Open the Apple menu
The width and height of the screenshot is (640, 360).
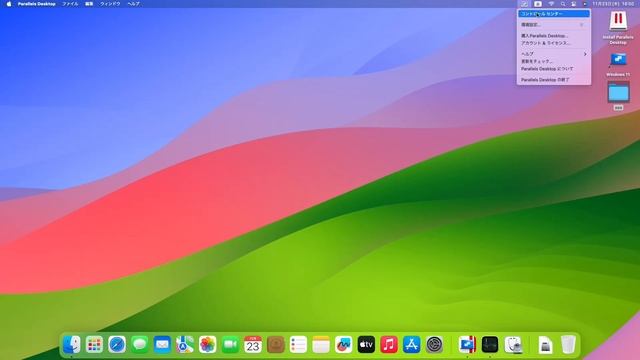click(x=9, y=4)
